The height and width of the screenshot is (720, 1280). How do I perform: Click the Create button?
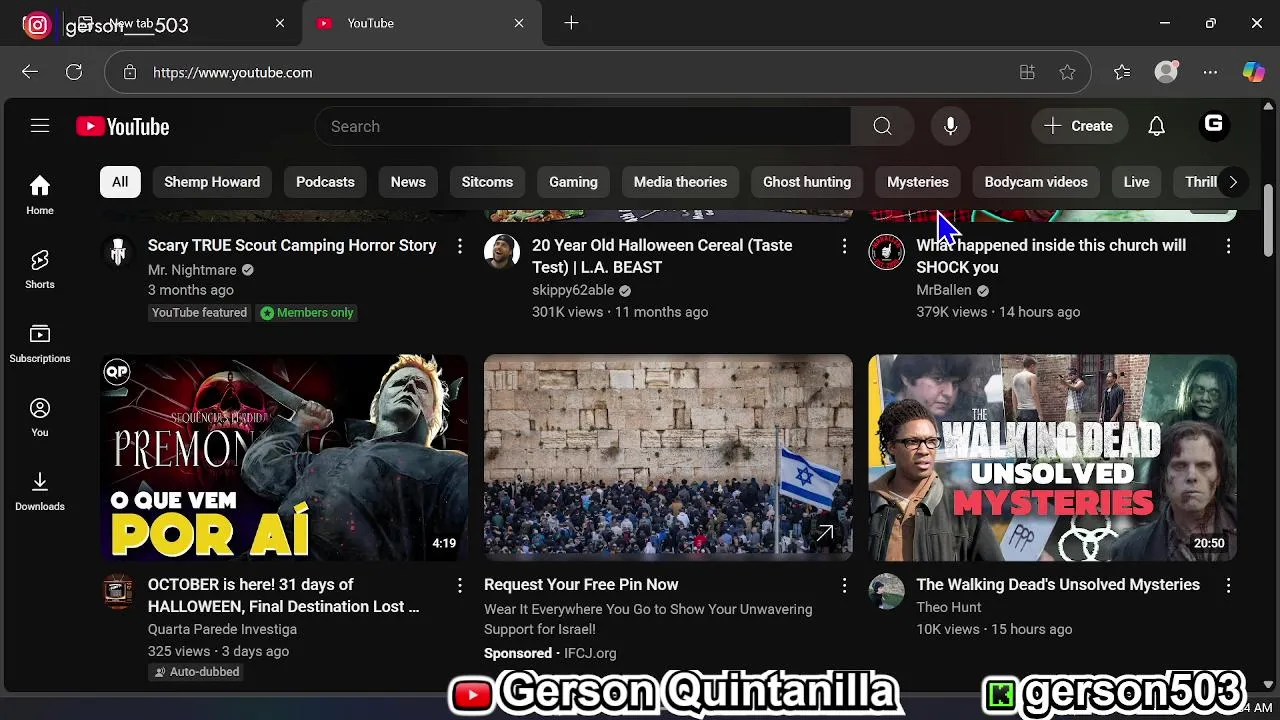coord(1078,126)
